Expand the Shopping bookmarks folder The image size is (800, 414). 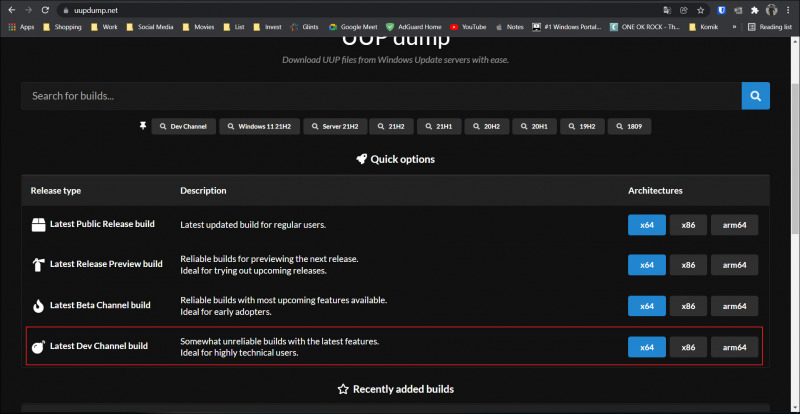tap(62, 27)
